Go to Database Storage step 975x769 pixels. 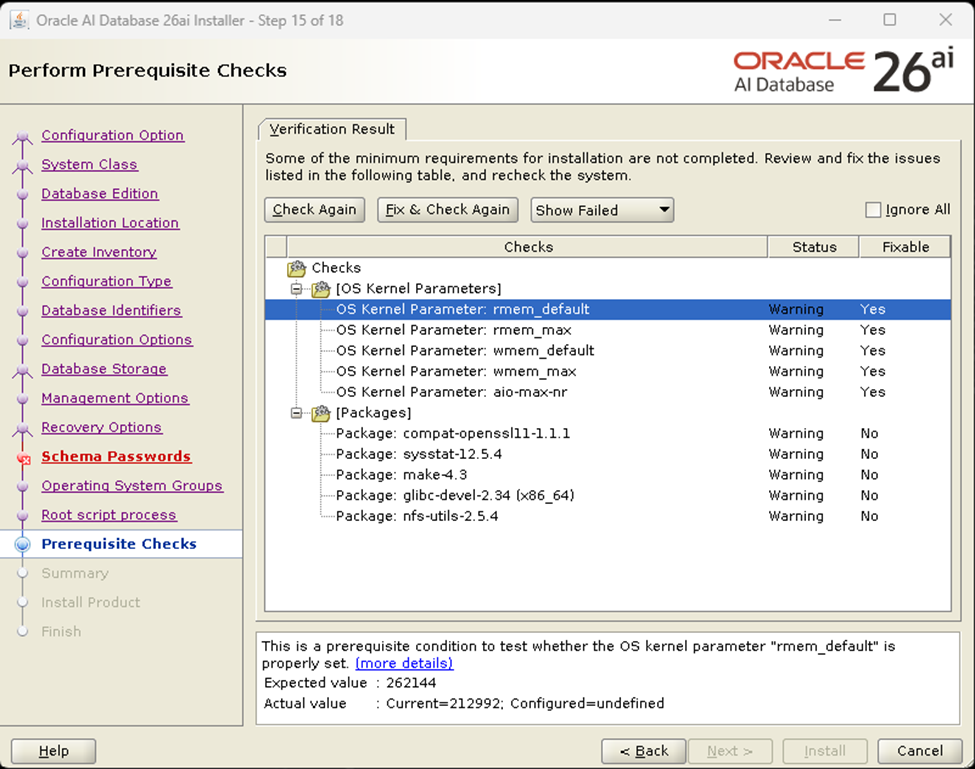tap(104, 369)
